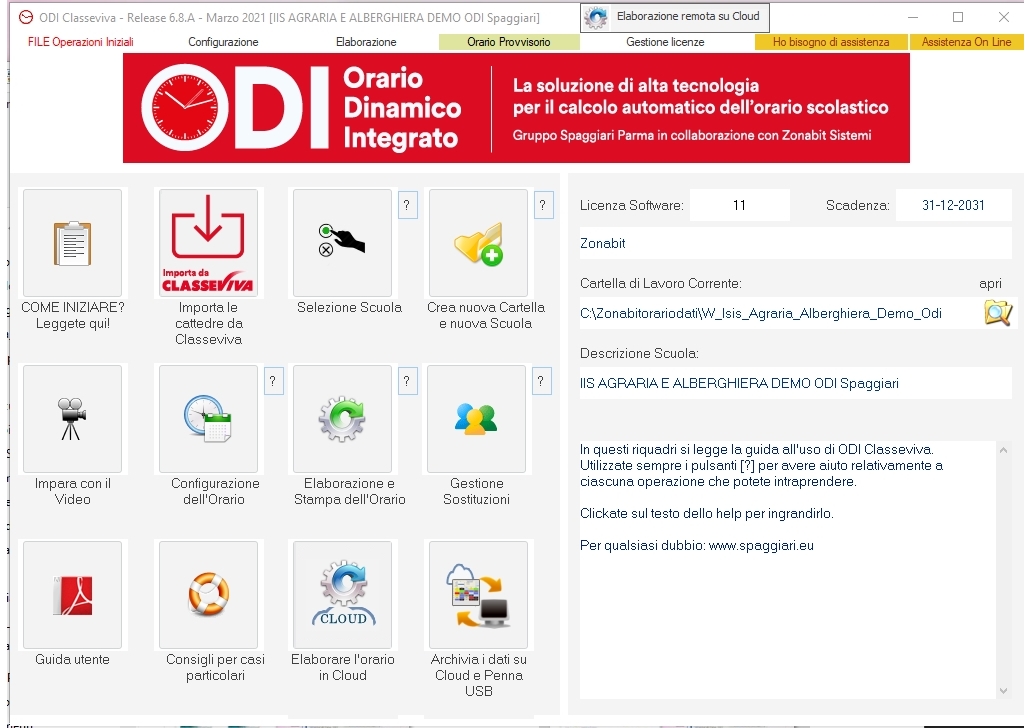Screen dimensions: 1030x728
Task: Open FILE Operazioni Iniziali menu
Action: 81,42
